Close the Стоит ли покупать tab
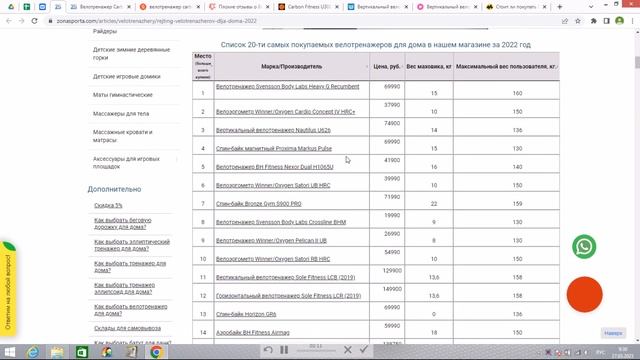The image size is (640, 360). [x=544, y=7]
